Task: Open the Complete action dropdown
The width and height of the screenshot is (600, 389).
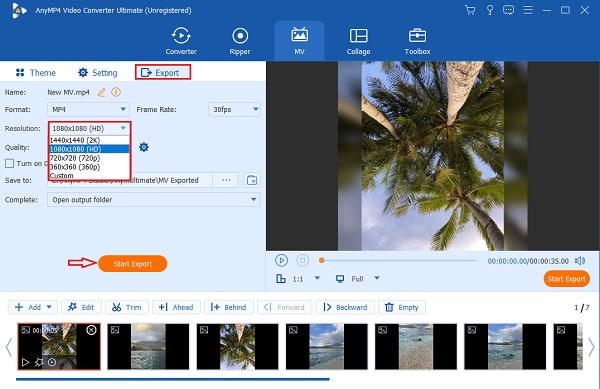Action: click(x=153, y=200)
